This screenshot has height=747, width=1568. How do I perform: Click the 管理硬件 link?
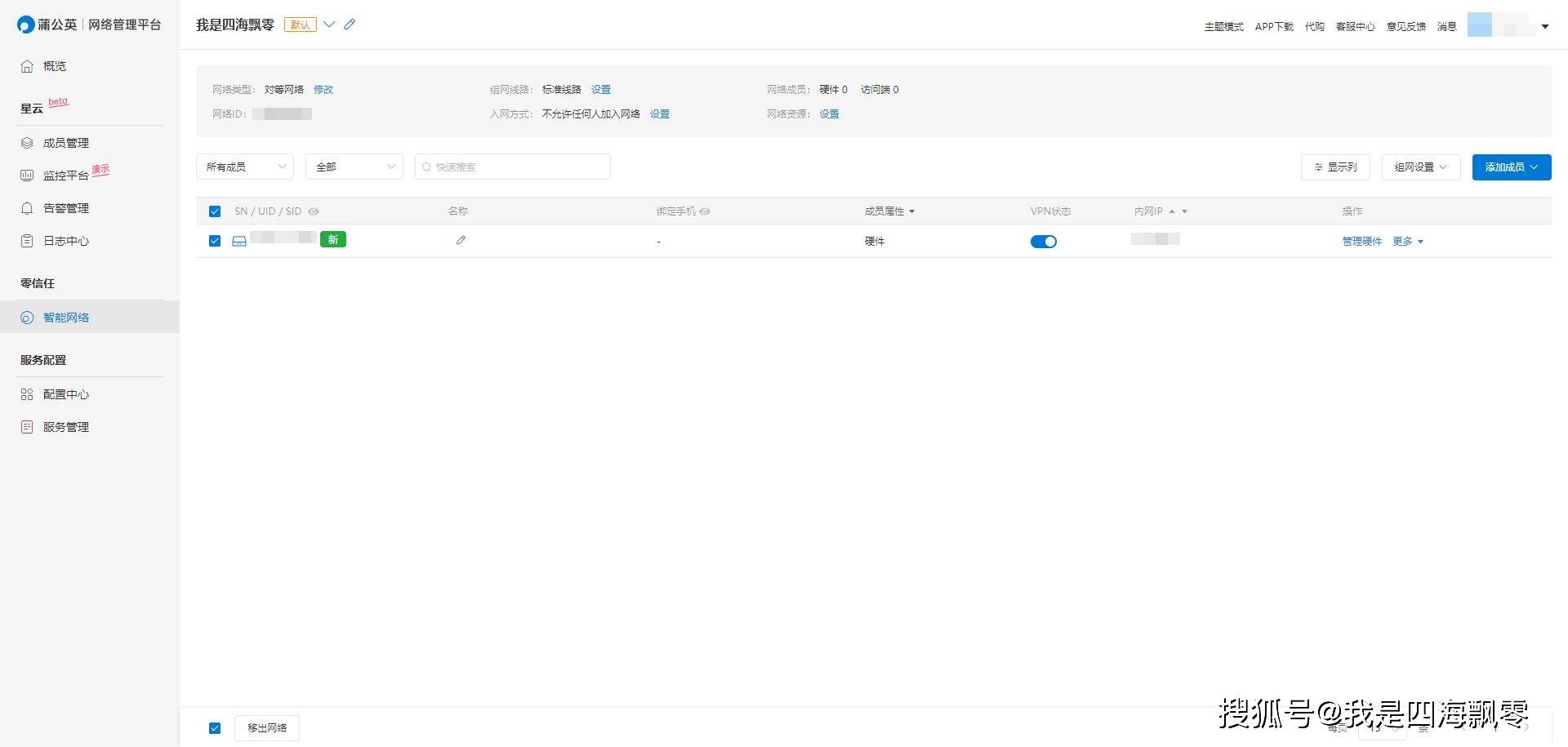coord(1361,242)
